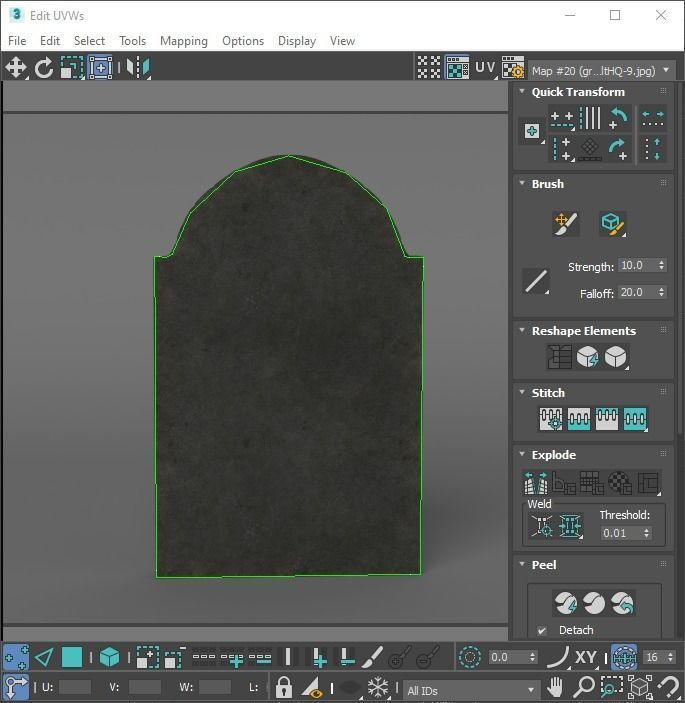Collapse the Stitch rollout
Image resolution: width=685 pixels, height=703 pixels.
pos(522,392)
